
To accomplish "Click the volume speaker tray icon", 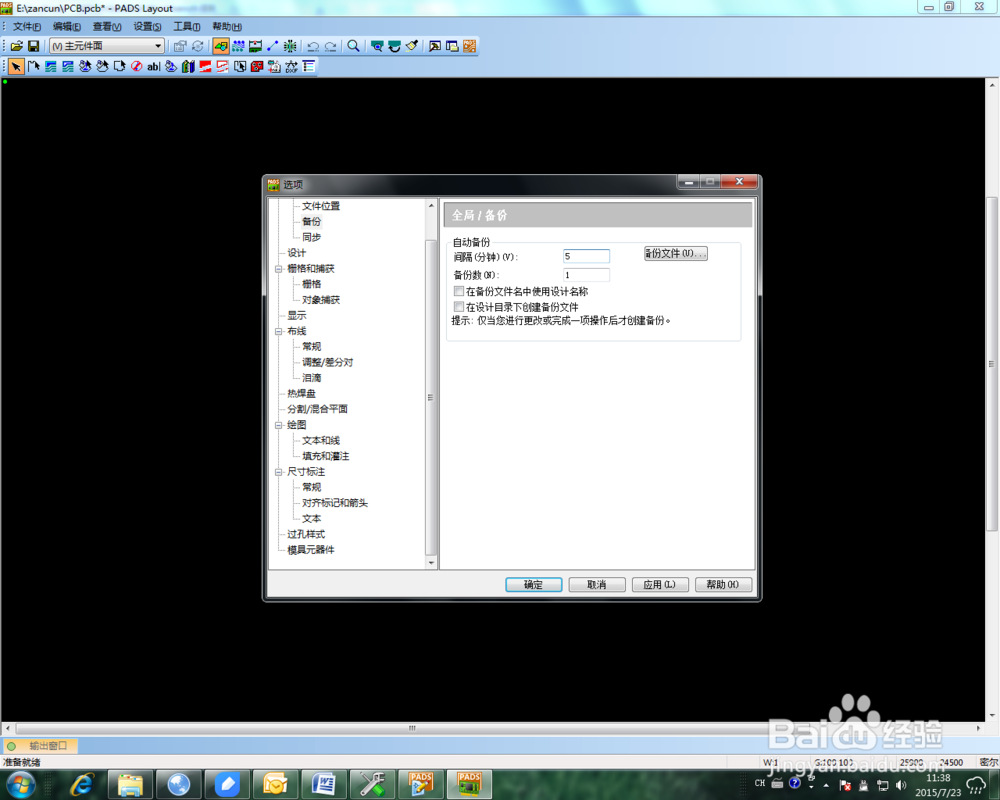I will 901,785.
